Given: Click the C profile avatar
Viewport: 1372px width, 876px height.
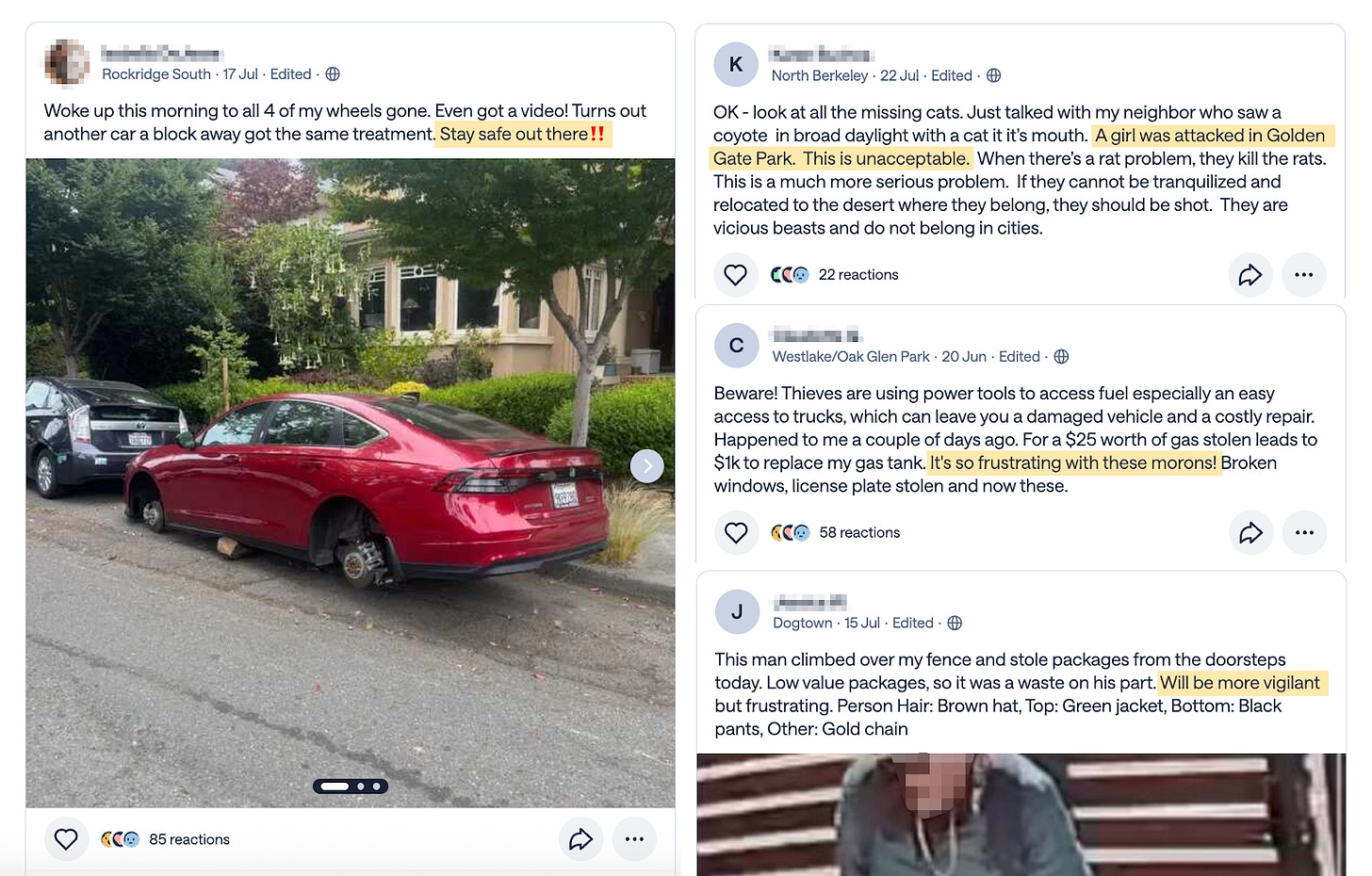Looking at the screenshot, I should point(737,346).
